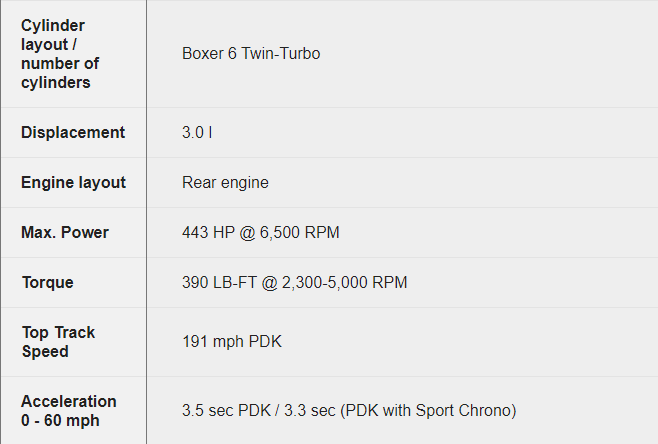
Task: Click the 2,300-5,000 RPM range text
Action: 345,282
